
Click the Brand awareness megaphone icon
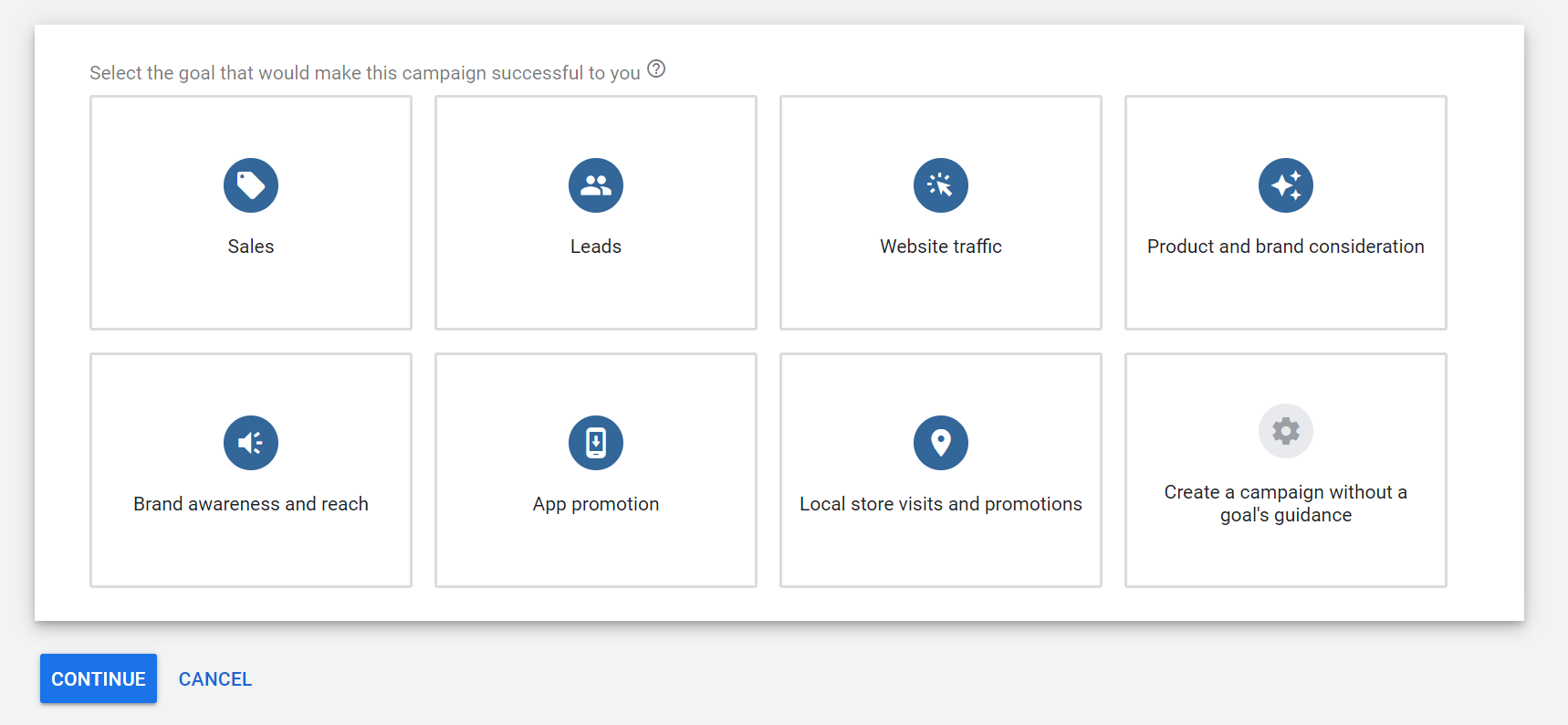pos(251,443)
